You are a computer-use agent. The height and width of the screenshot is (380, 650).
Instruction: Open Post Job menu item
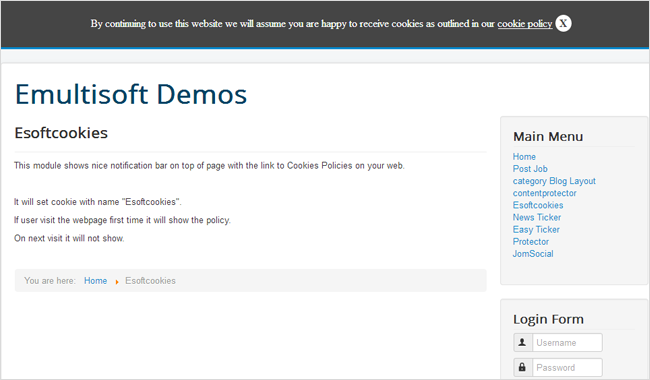[530, 169]
